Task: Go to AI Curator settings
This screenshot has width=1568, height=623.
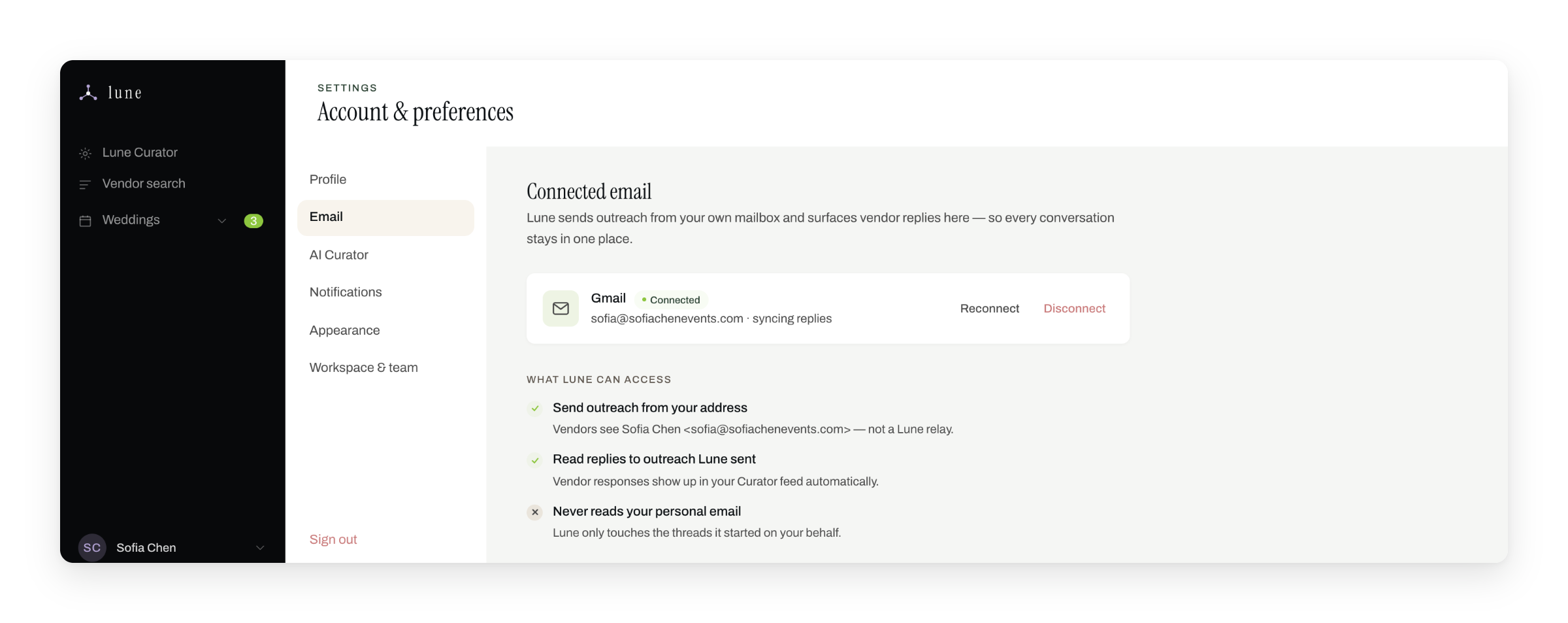Action: point(385,255)
